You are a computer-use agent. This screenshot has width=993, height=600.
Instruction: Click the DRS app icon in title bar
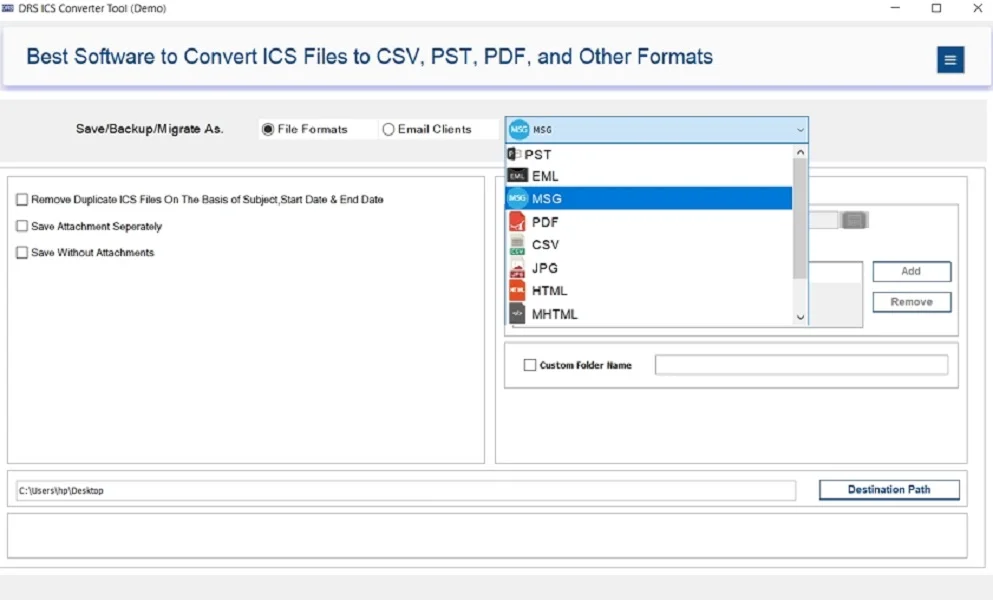click(x=8, y=8)
